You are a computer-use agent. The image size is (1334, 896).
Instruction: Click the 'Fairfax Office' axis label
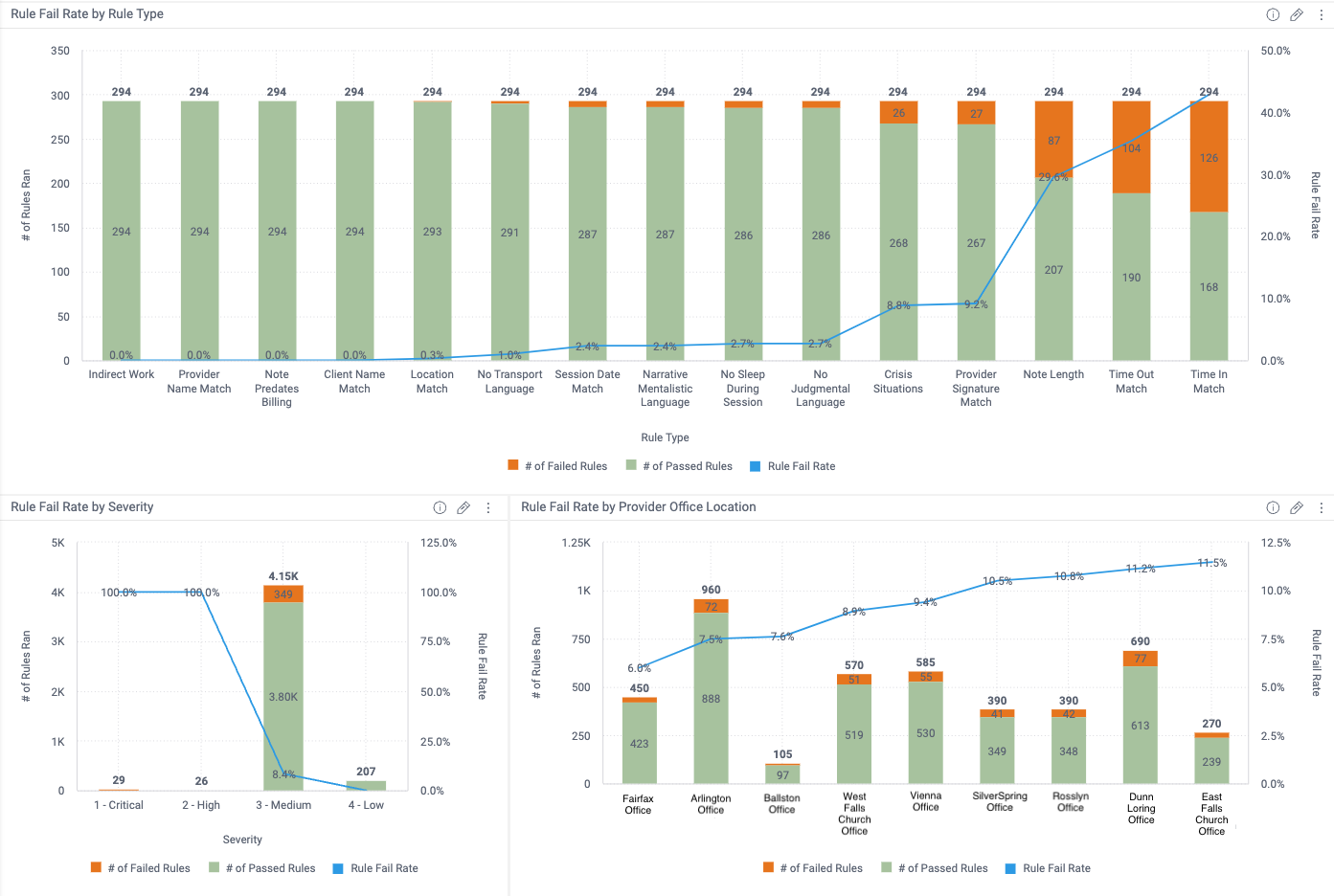[638, 804]
